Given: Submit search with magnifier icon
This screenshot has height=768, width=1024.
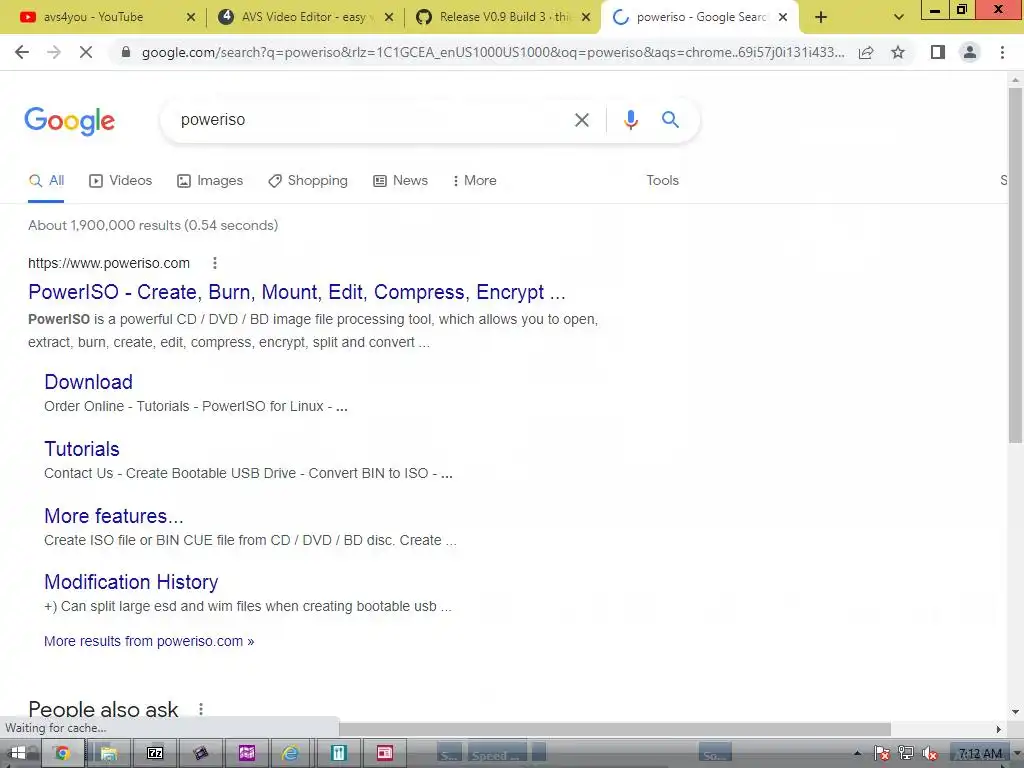Looking at the screenshot, I should click(x=670, y=120).
